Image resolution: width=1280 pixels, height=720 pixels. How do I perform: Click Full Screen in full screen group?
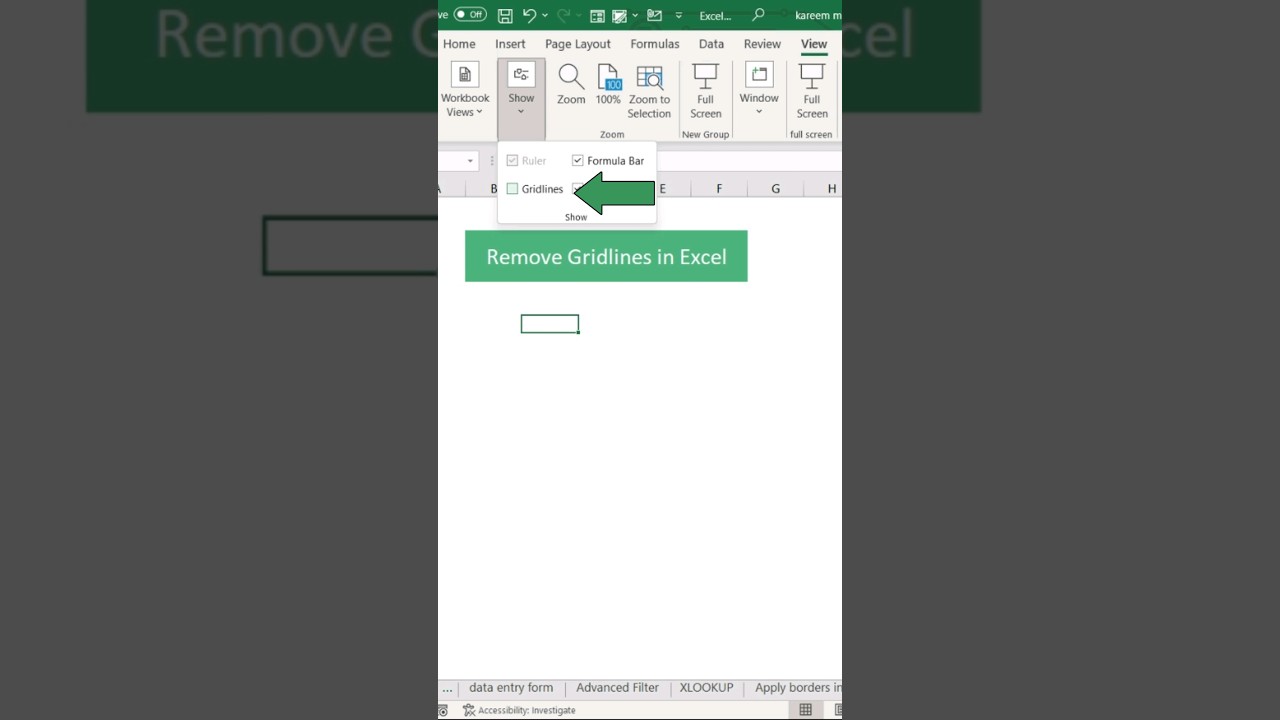(x=812, y=91)
